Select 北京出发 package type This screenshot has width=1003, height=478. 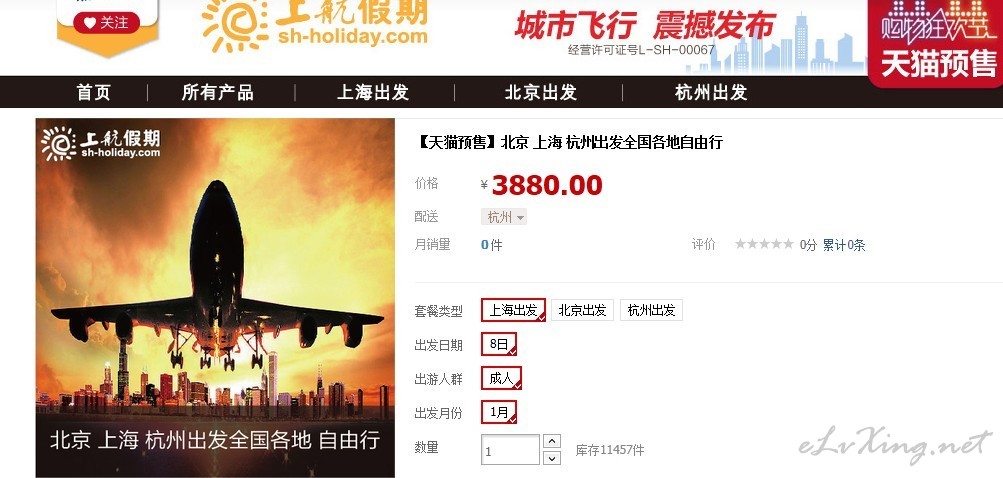pos(582,310)
